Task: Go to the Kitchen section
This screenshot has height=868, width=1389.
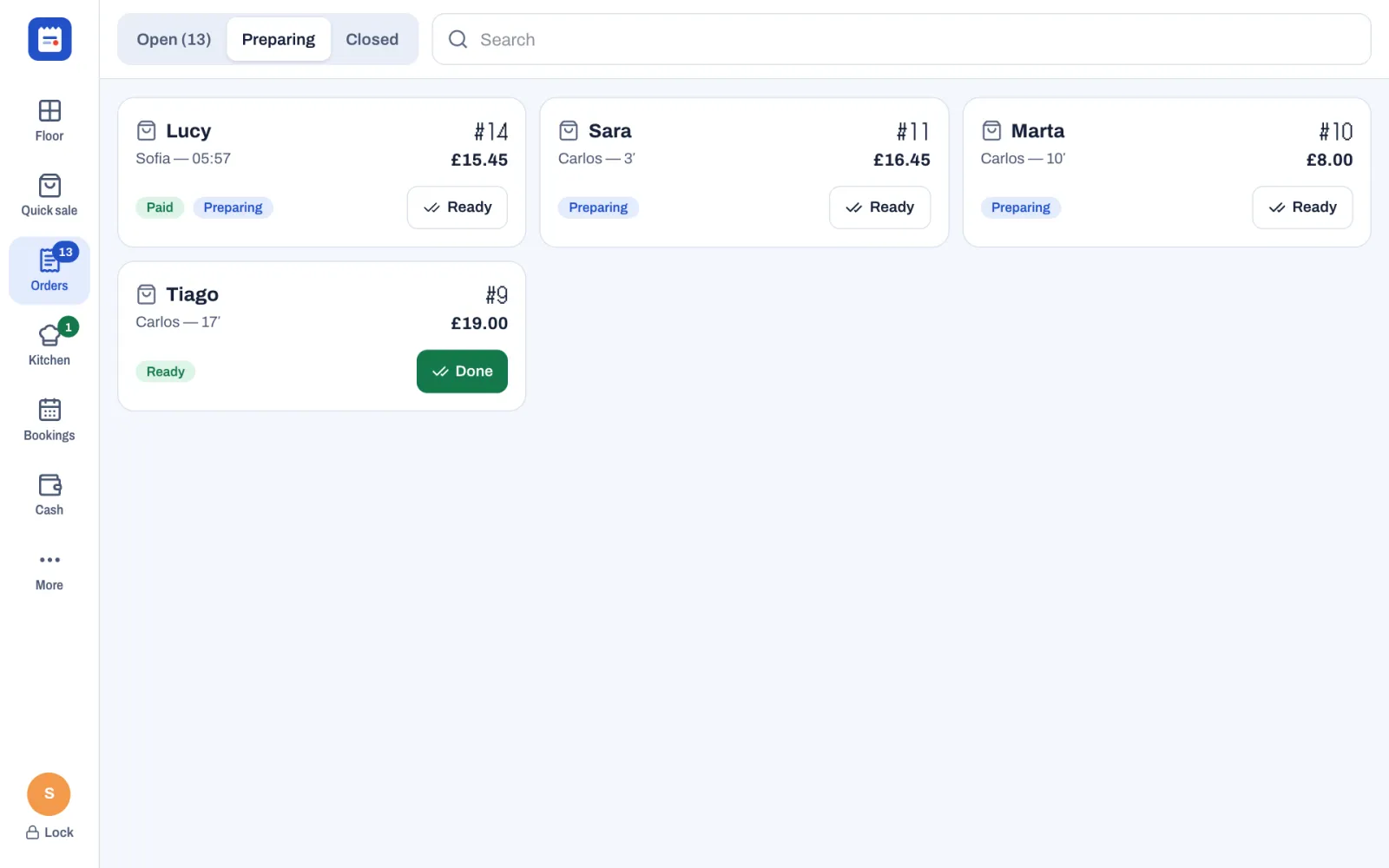Action: [49, 345]
